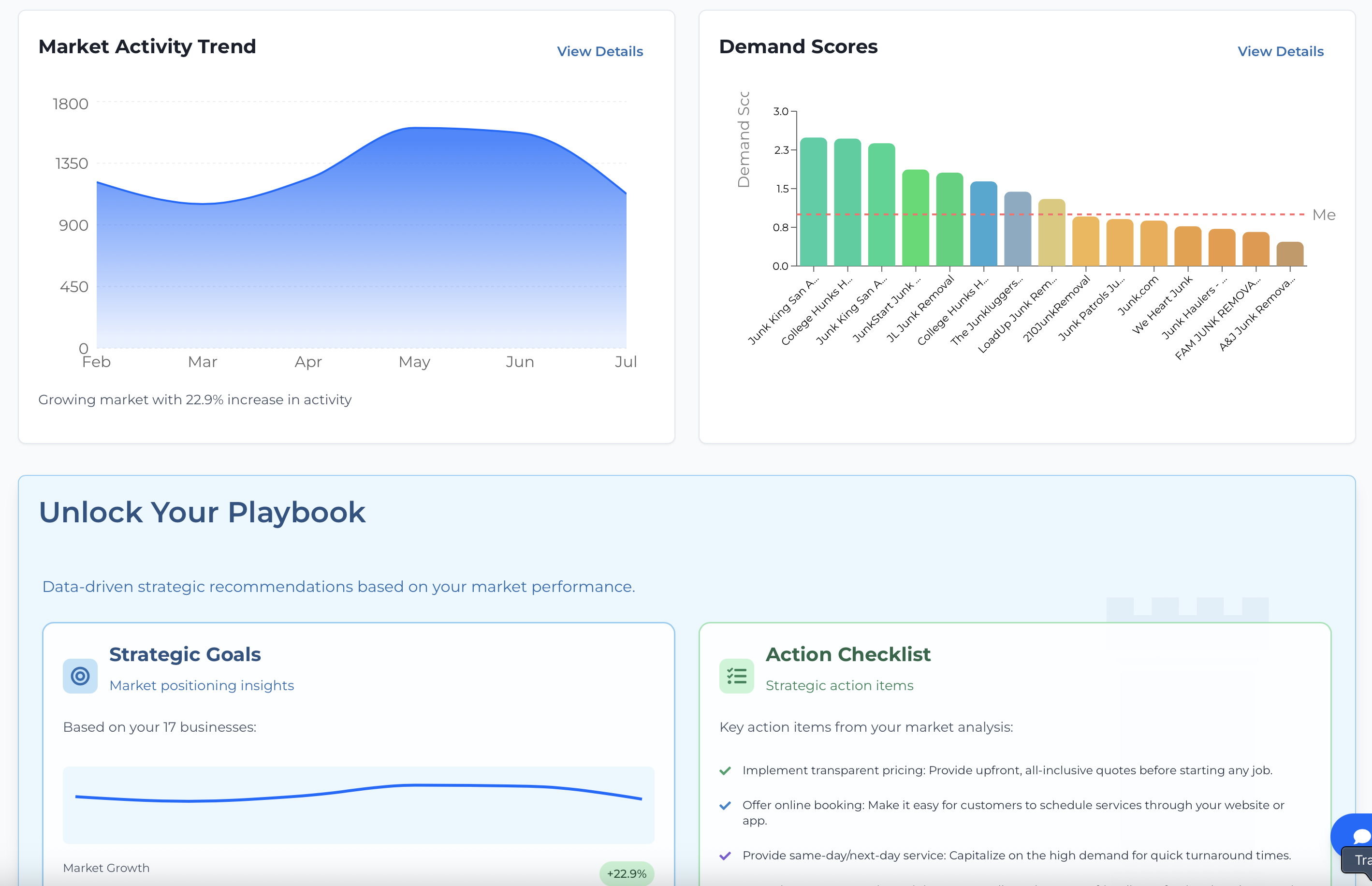The image size is (1372, 886).
Task: Click green checkmark beside transparent pricing item
Action: tap(725, 770)
